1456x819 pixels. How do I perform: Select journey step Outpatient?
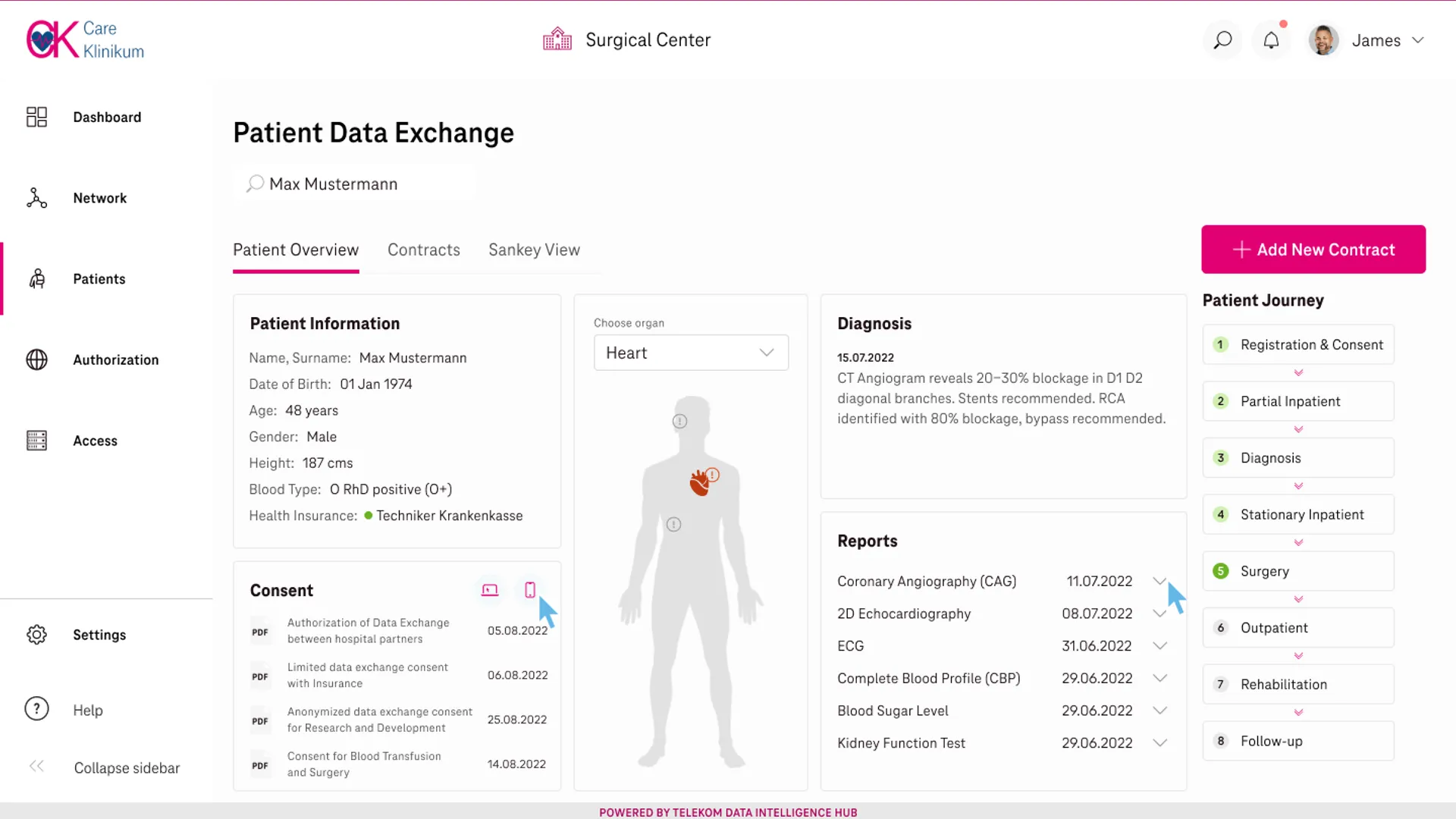tap(1298, 628)
